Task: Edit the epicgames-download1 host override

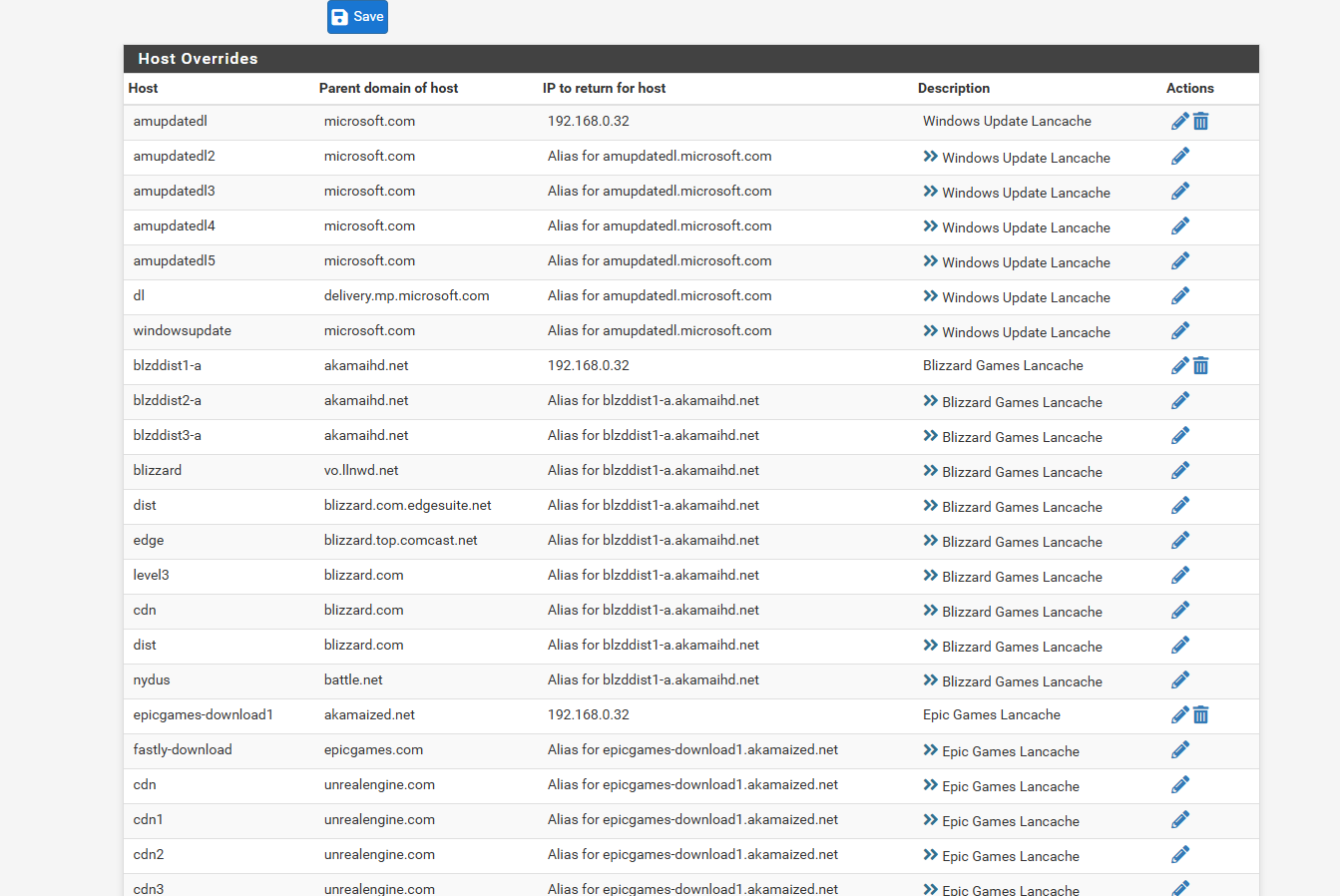Action: click(1180, 714)
